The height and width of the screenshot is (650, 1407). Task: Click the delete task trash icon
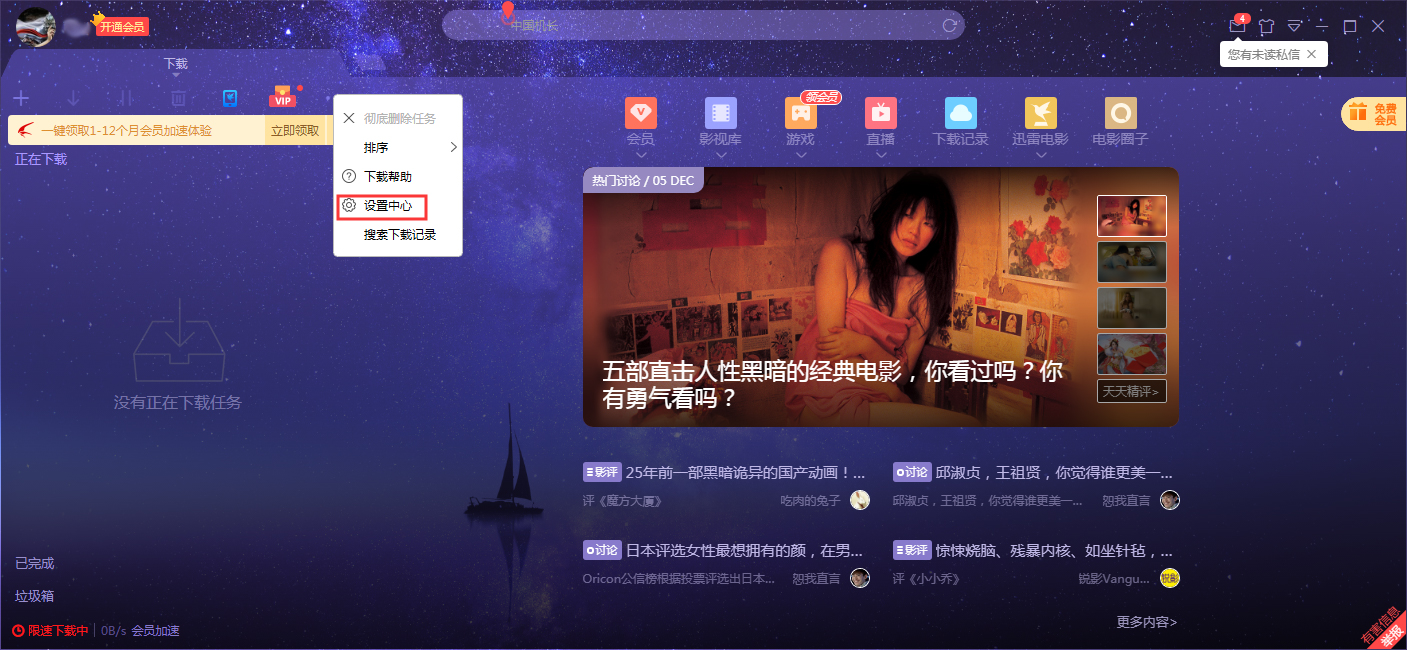[x=179, y=97]
